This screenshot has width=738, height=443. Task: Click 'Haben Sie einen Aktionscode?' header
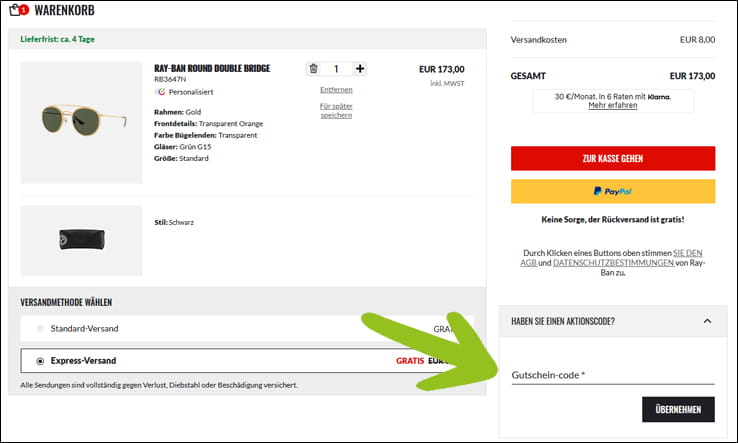tap(563, 322)
